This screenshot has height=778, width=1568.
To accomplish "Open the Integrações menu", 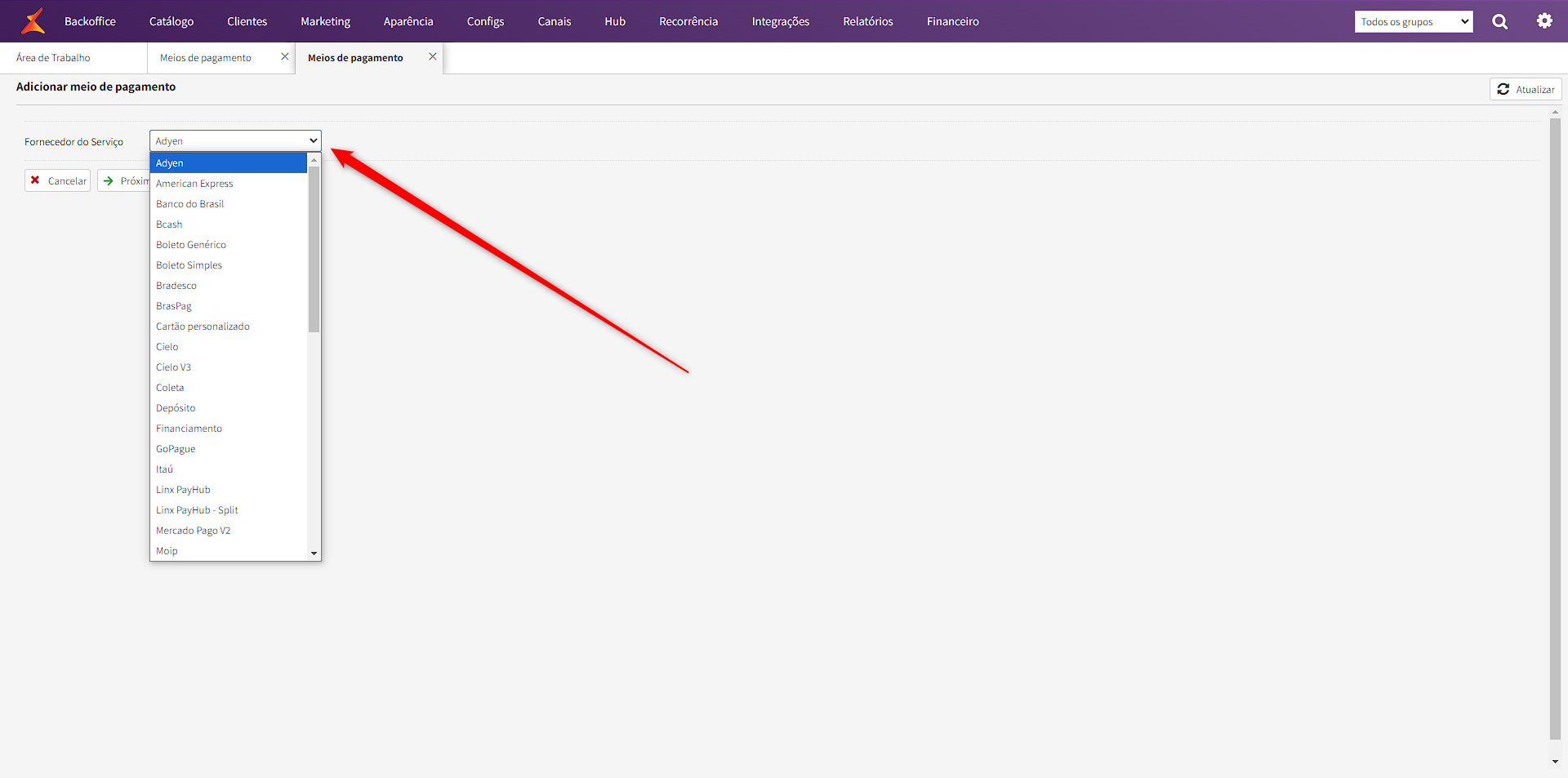I will click(781, 21).
